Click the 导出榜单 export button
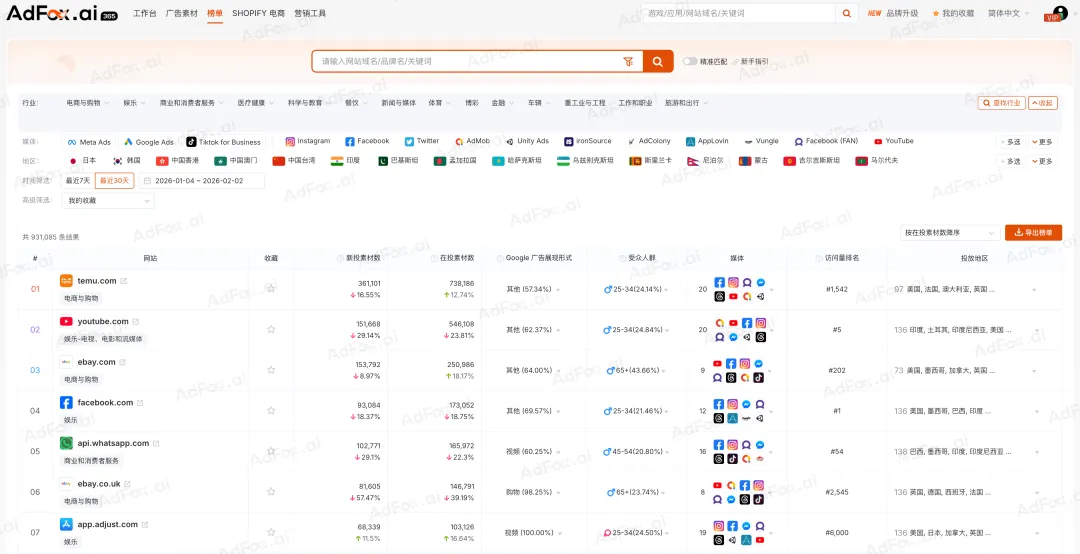 click(x=1033, y=233)
